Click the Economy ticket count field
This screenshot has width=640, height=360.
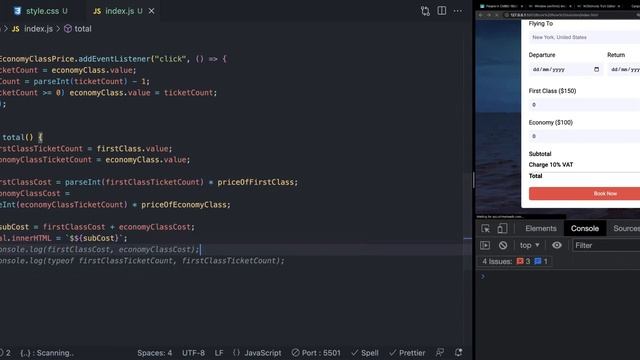click(x=584, y=136)
